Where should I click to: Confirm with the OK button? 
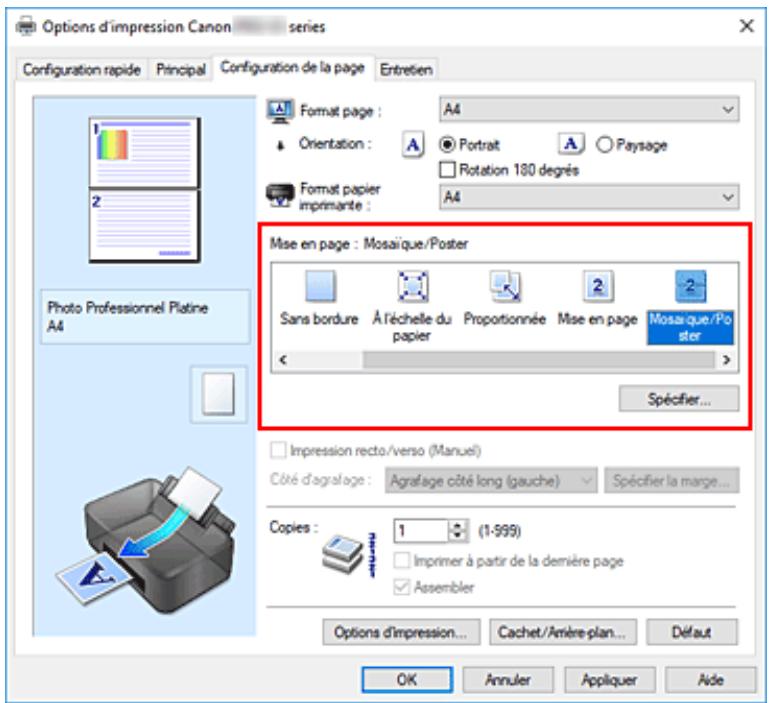tap(407, 680)
